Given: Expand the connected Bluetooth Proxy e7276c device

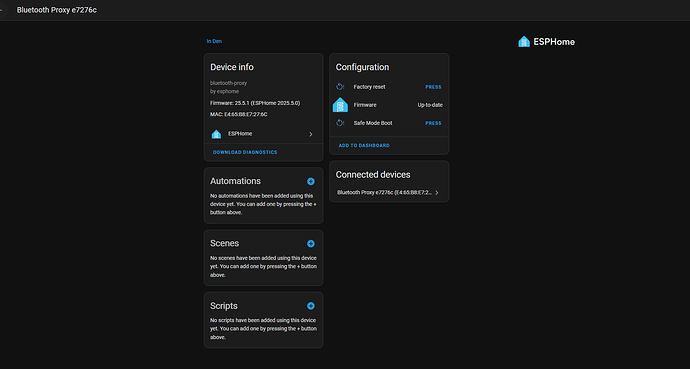Looking at the screenshot, I should pyautogui.click(x=437, y=193).
